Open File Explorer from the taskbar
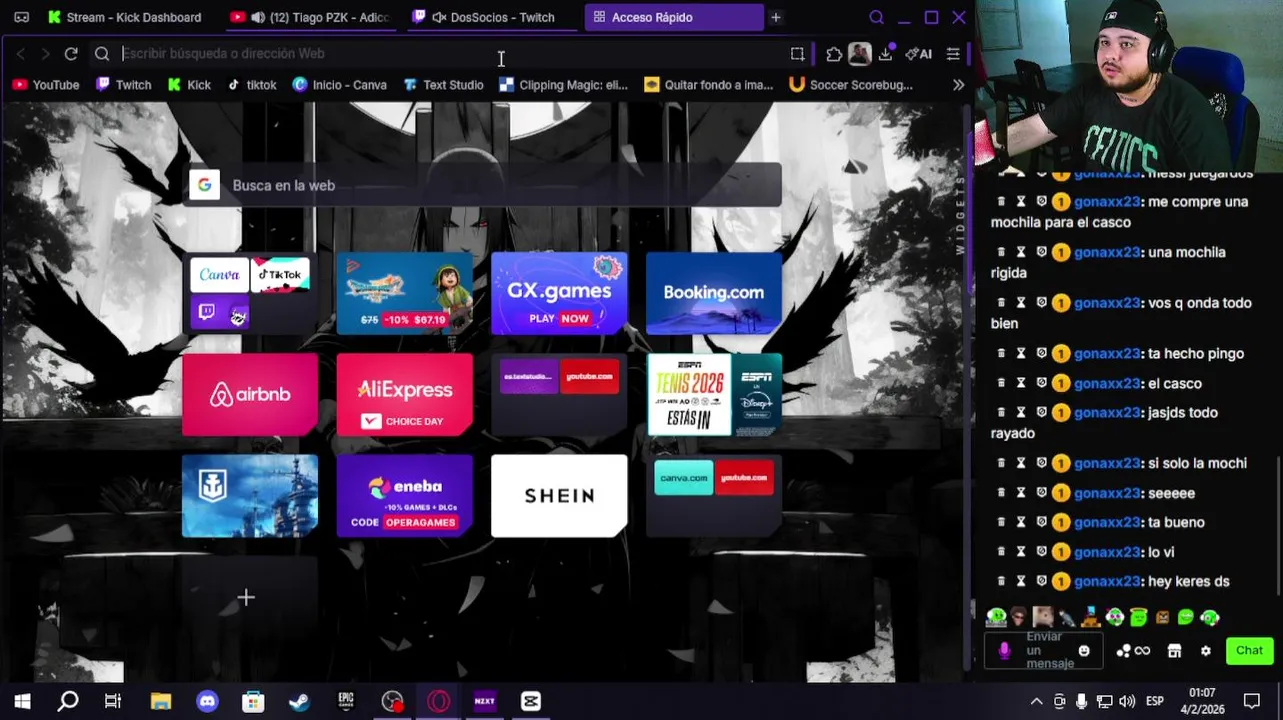The width and height of the screenshot is (1283, 720). [x=161, y=702]
